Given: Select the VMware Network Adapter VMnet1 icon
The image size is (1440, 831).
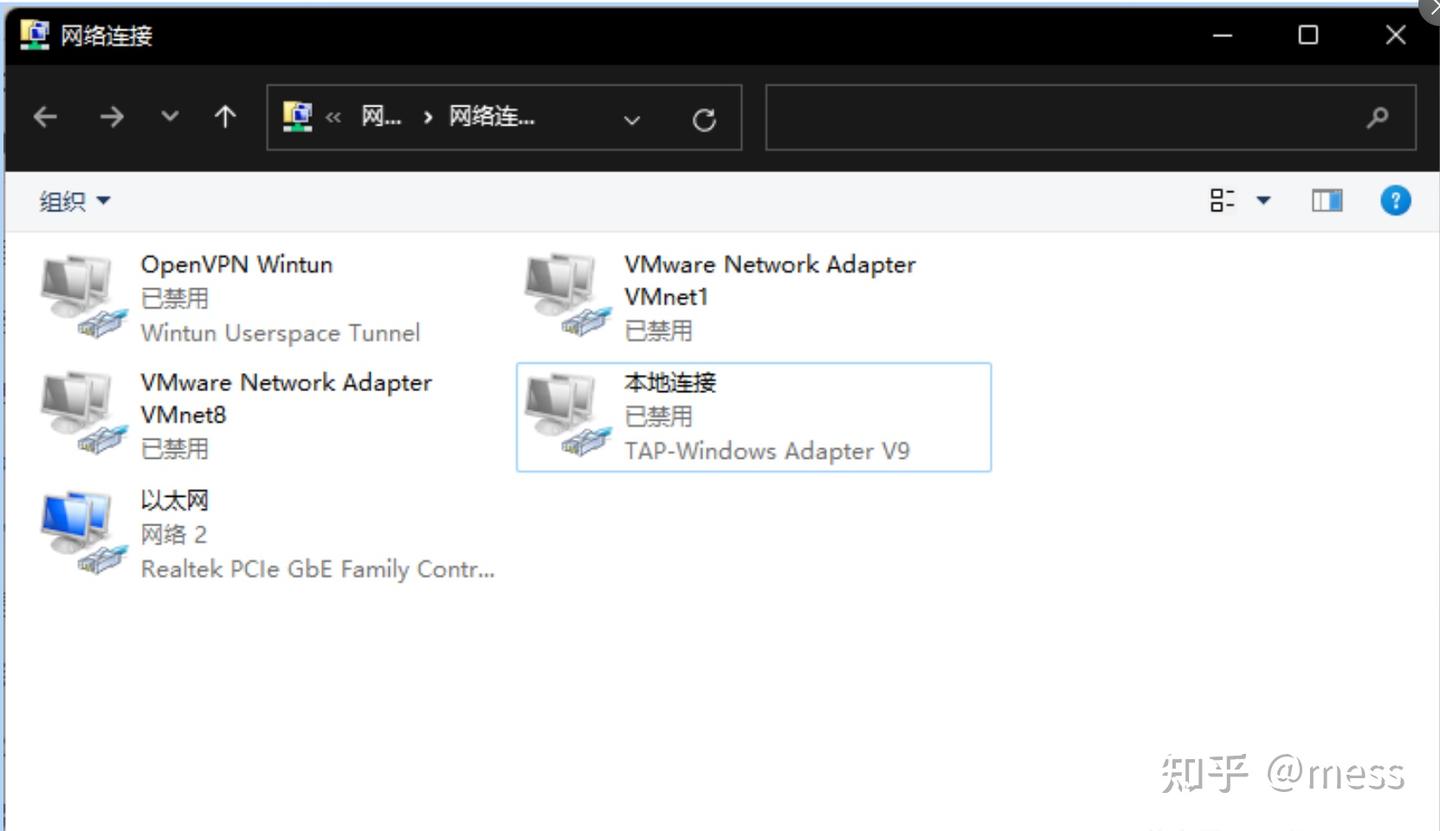Looking at the screenshot, I should point(568,297).
